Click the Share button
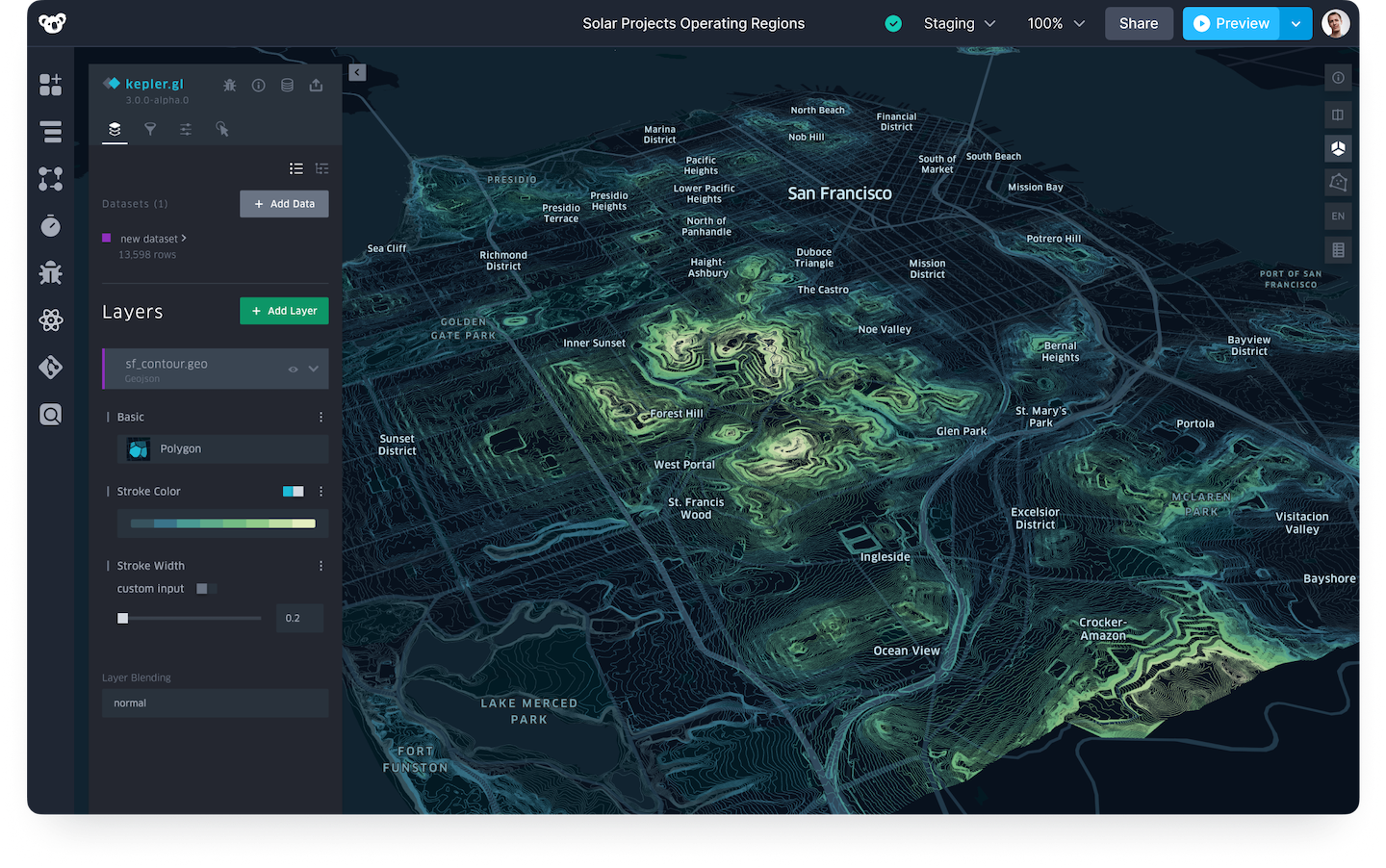The height and width of the screenshot is (868, 1386). 1138,24
